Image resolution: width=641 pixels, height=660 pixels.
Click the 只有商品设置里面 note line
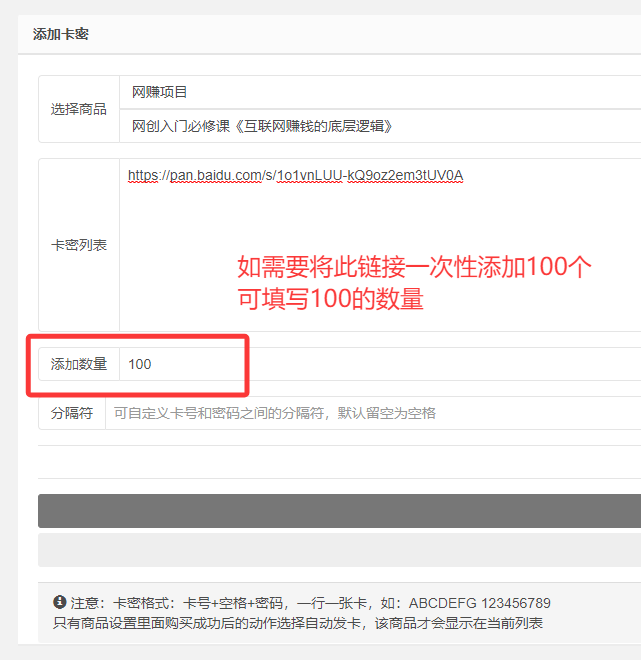(297, 623)
